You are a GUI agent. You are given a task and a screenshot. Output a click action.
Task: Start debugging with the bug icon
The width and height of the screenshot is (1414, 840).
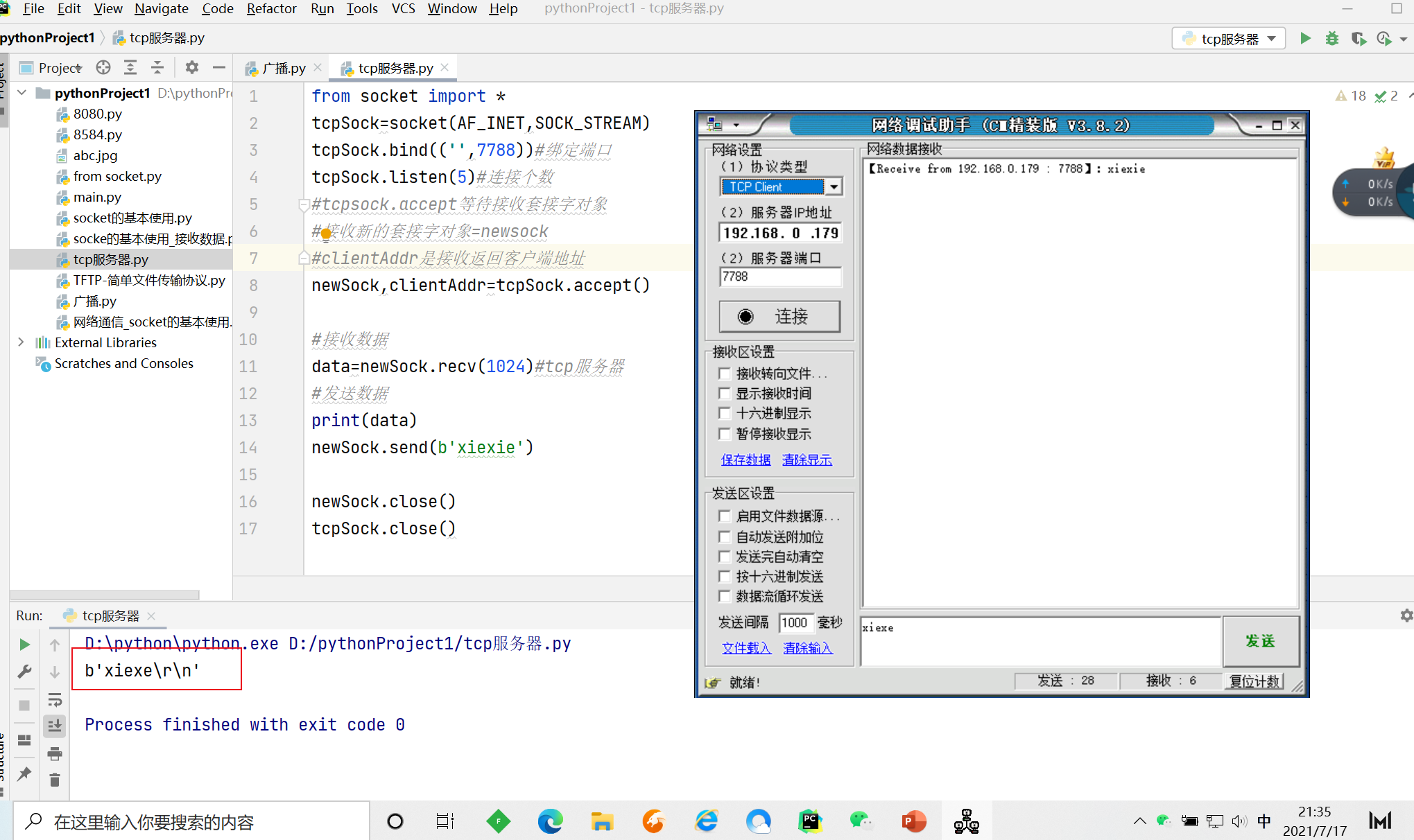1331,39
